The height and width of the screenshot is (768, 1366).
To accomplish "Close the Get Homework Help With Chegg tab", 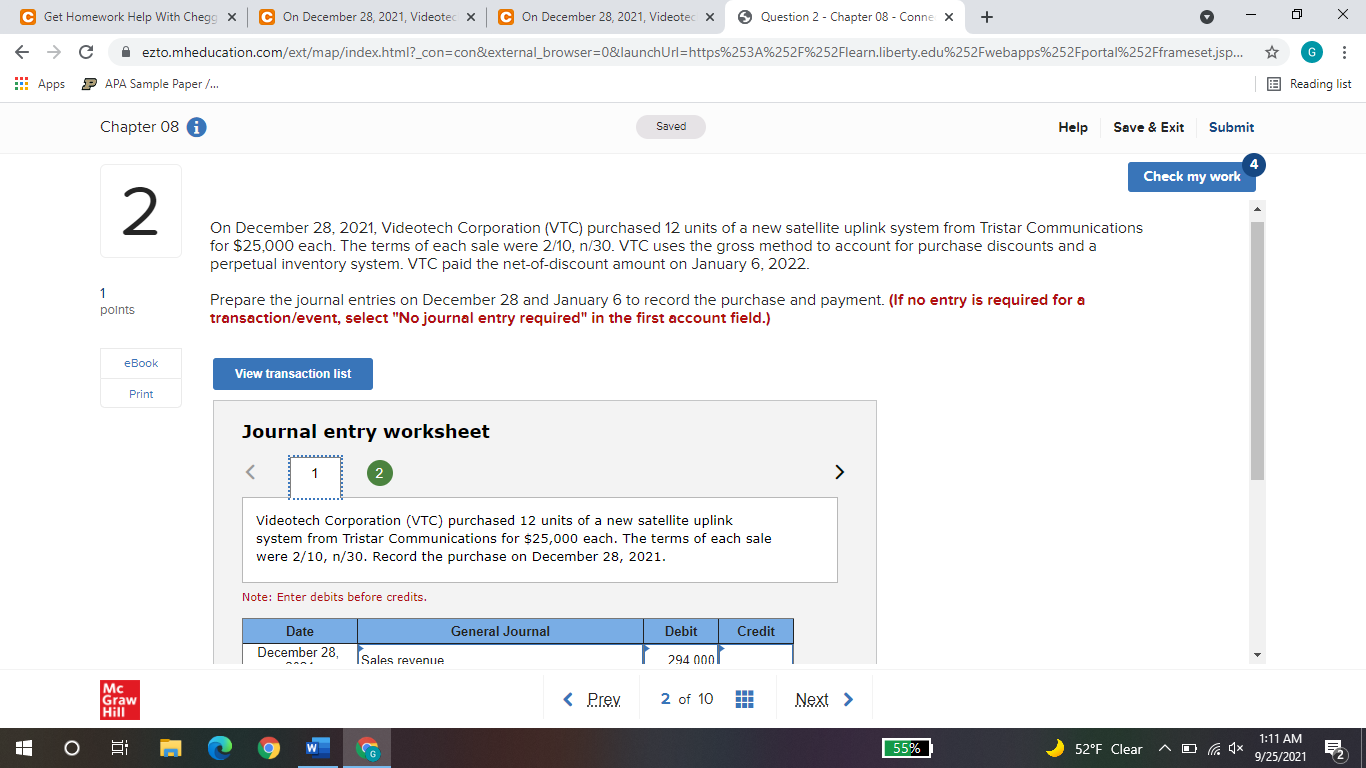I will point(232,17).
